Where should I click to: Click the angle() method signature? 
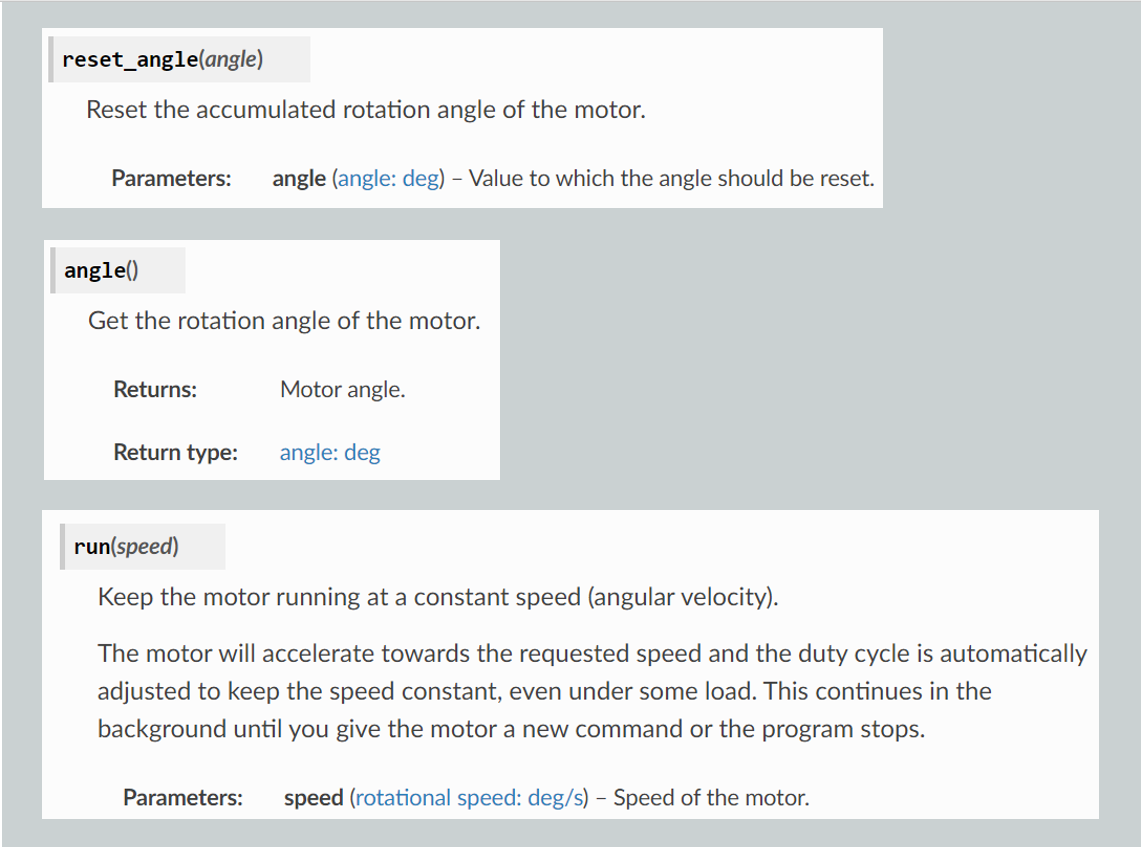pyautogui.click(x=100, y=270)
